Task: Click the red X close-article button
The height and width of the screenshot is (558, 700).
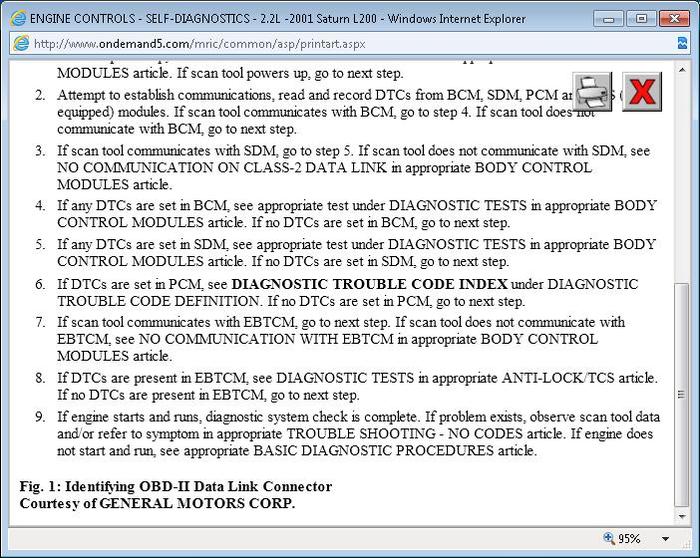Action: point(642,92)
